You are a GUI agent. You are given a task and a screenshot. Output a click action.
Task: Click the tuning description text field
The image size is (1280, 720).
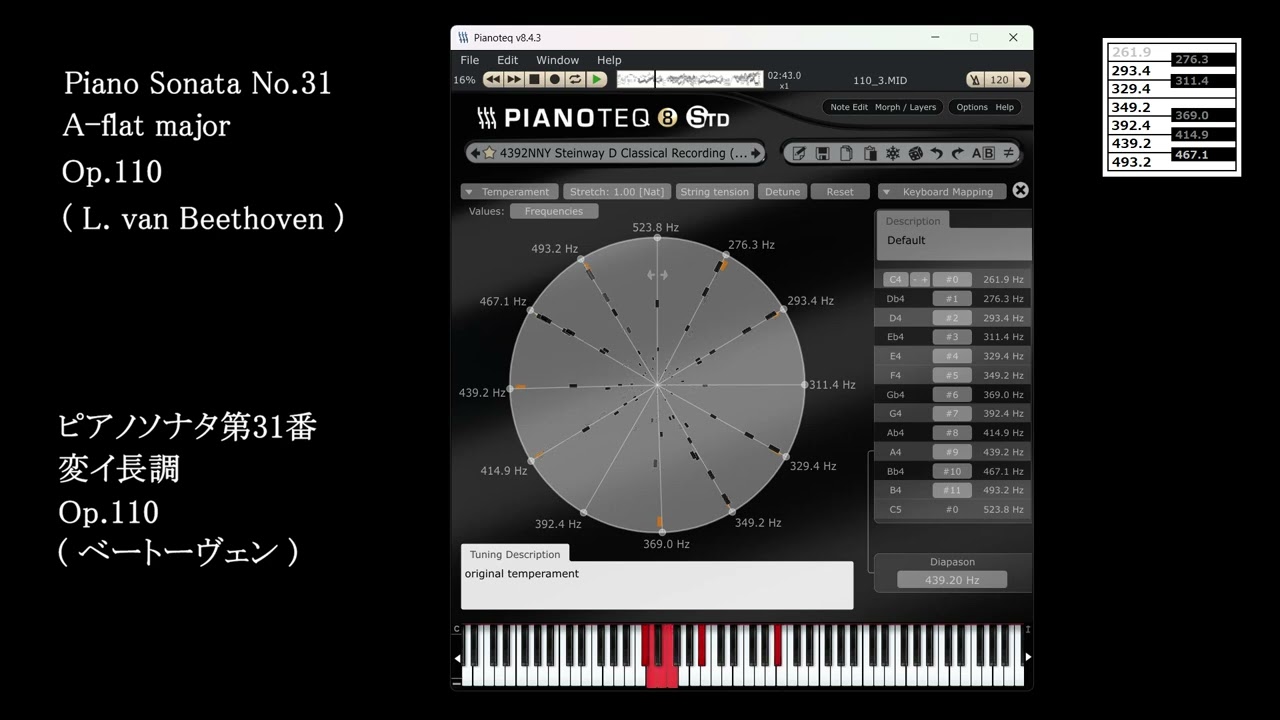click(x=657, y=585)
